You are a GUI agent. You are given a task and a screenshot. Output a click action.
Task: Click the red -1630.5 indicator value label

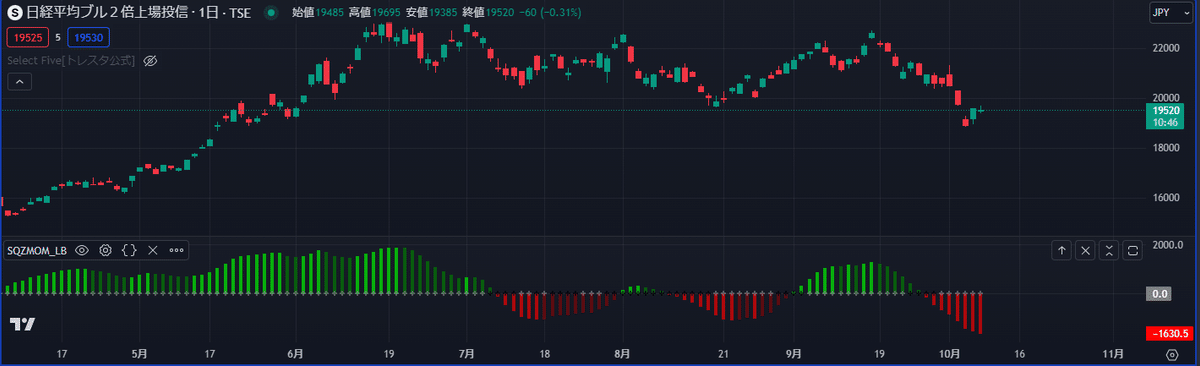point(1168,333)
